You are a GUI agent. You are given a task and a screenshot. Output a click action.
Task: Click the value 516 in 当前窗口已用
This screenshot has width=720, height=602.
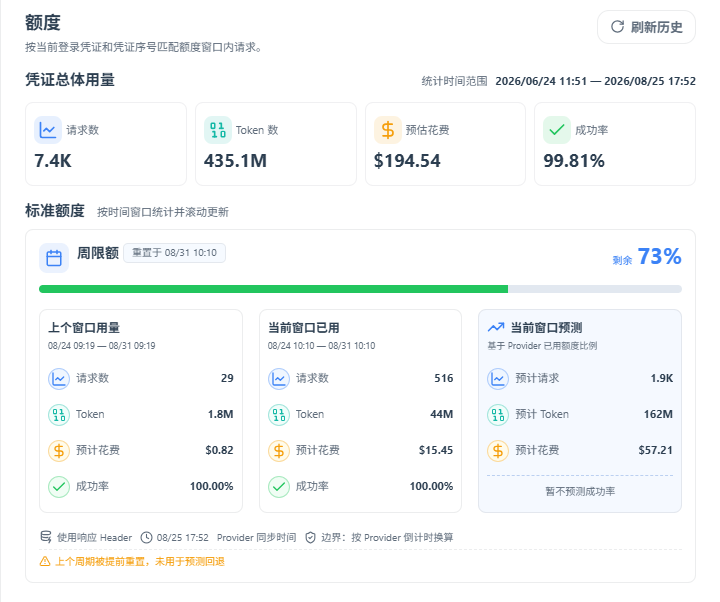pyautogui.click(x=444, y=378)
